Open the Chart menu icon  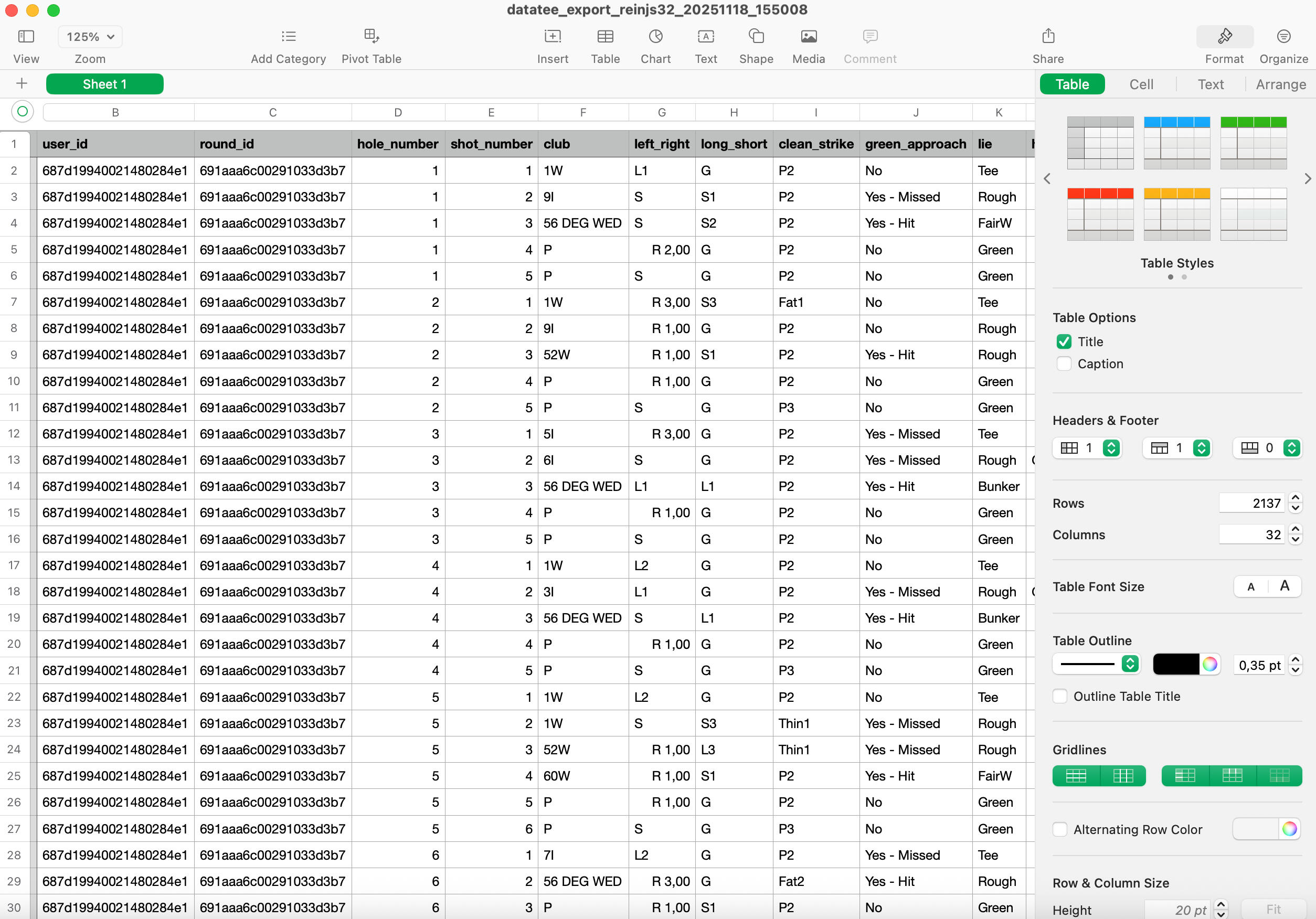[x=655, y=37]
